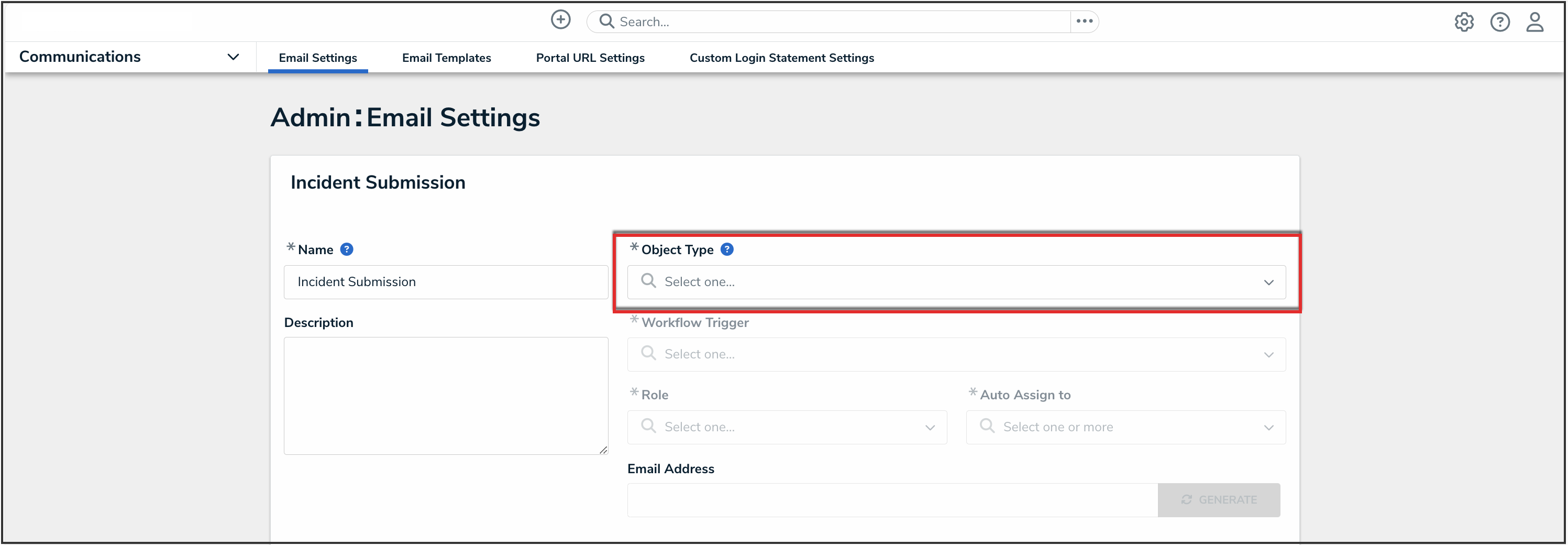Image resolution: width=1568 pixels, height=545 pixels.
Task: Open Custom Login Statement Settings tab
Action: (781, 58)
